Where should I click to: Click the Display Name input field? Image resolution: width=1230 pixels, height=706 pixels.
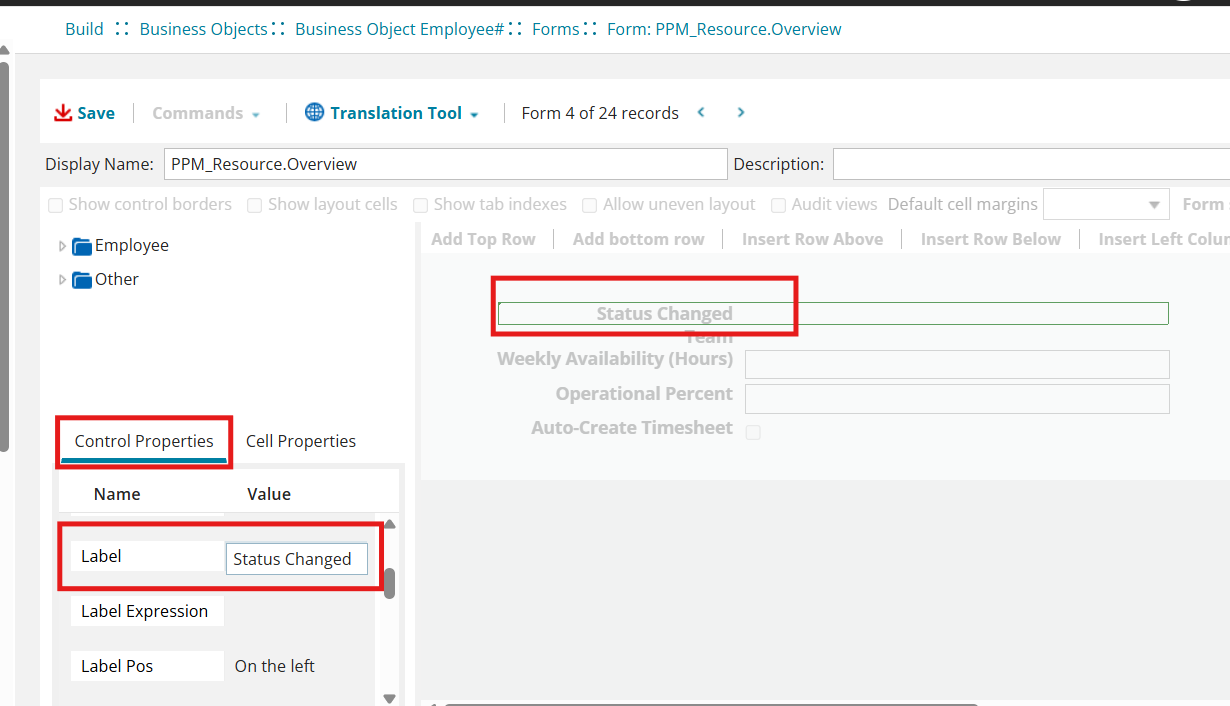tap(445, 164)
